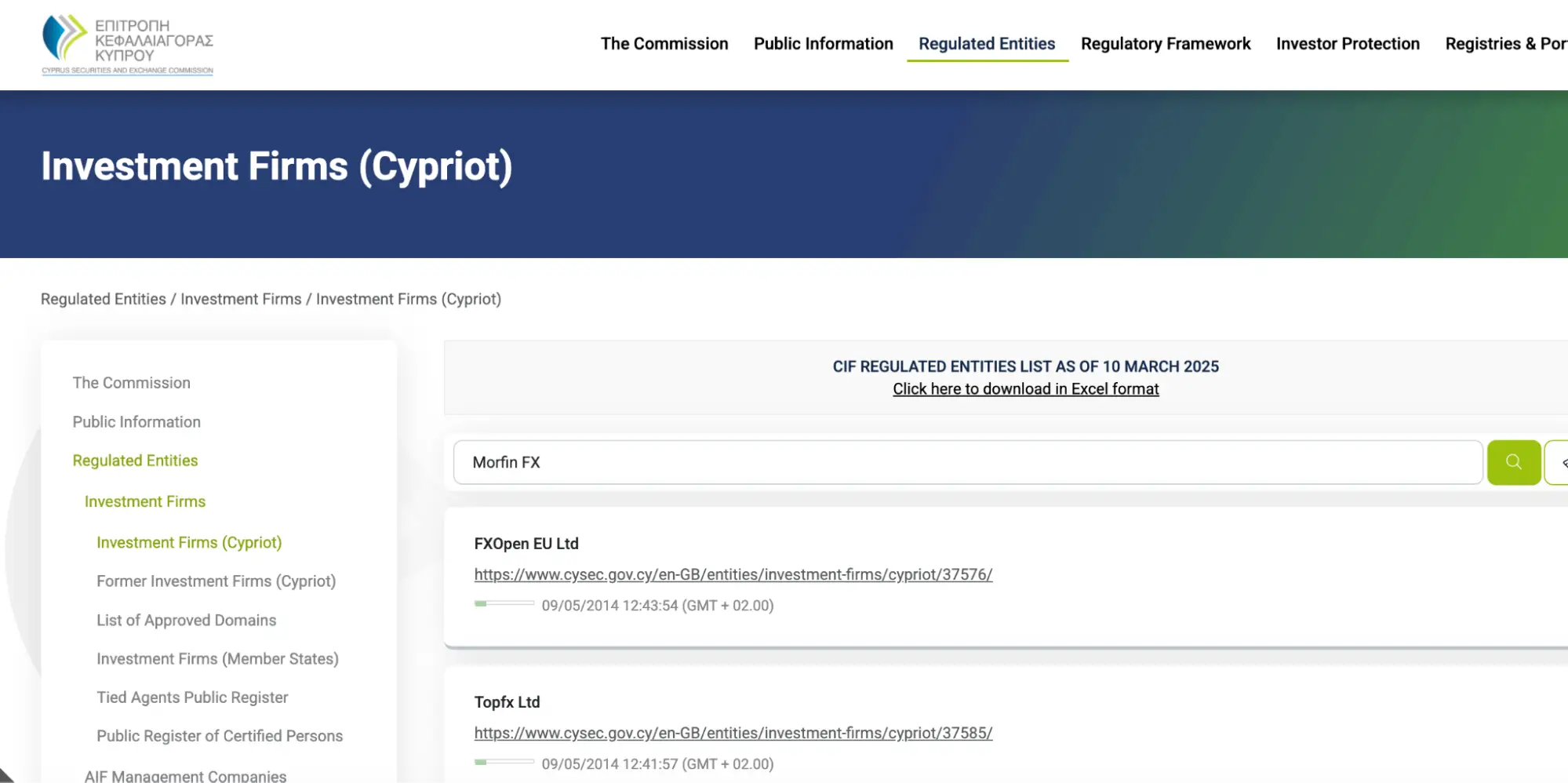Expand AIF Management Companies in the sidebar

pyautogui.click(x=185, y=774)
